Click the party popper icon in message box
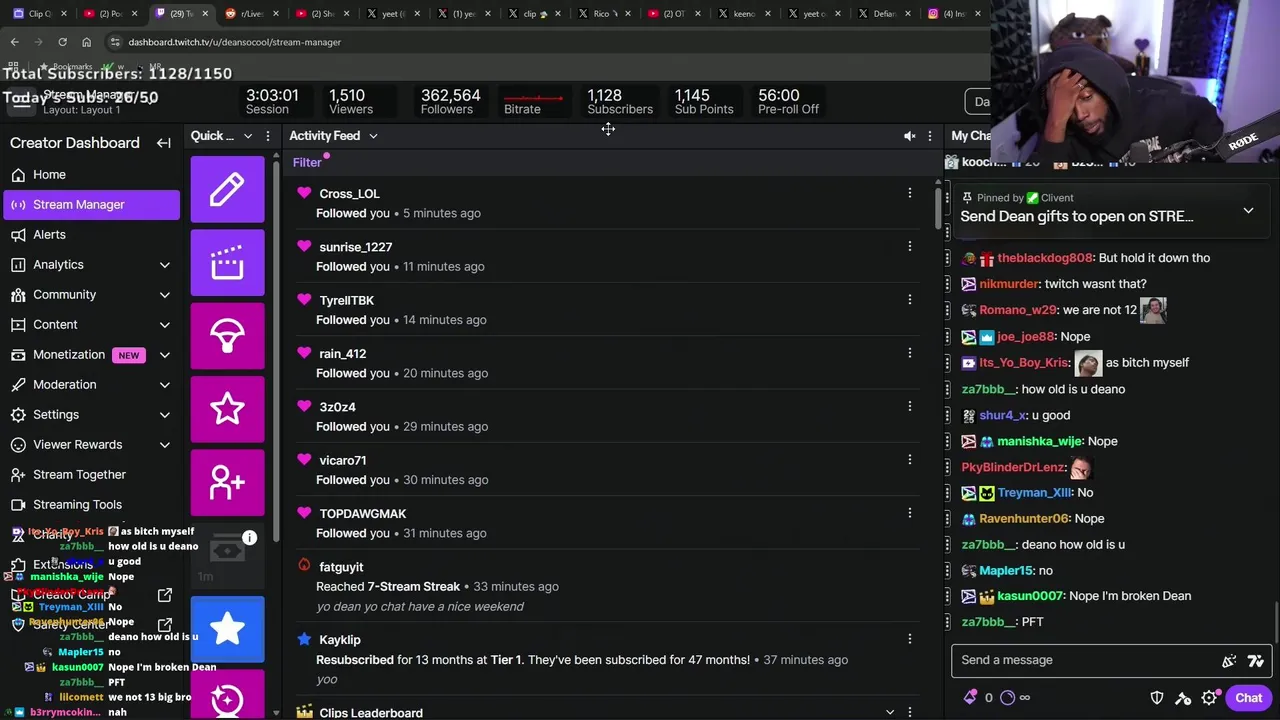The height and width of the screenshot is (720, 1280). [x=1229, y=660]
